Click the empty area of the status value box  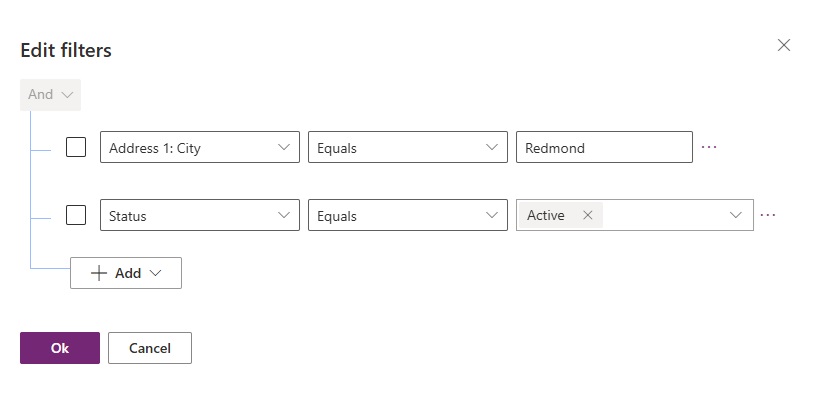point(664,215)
